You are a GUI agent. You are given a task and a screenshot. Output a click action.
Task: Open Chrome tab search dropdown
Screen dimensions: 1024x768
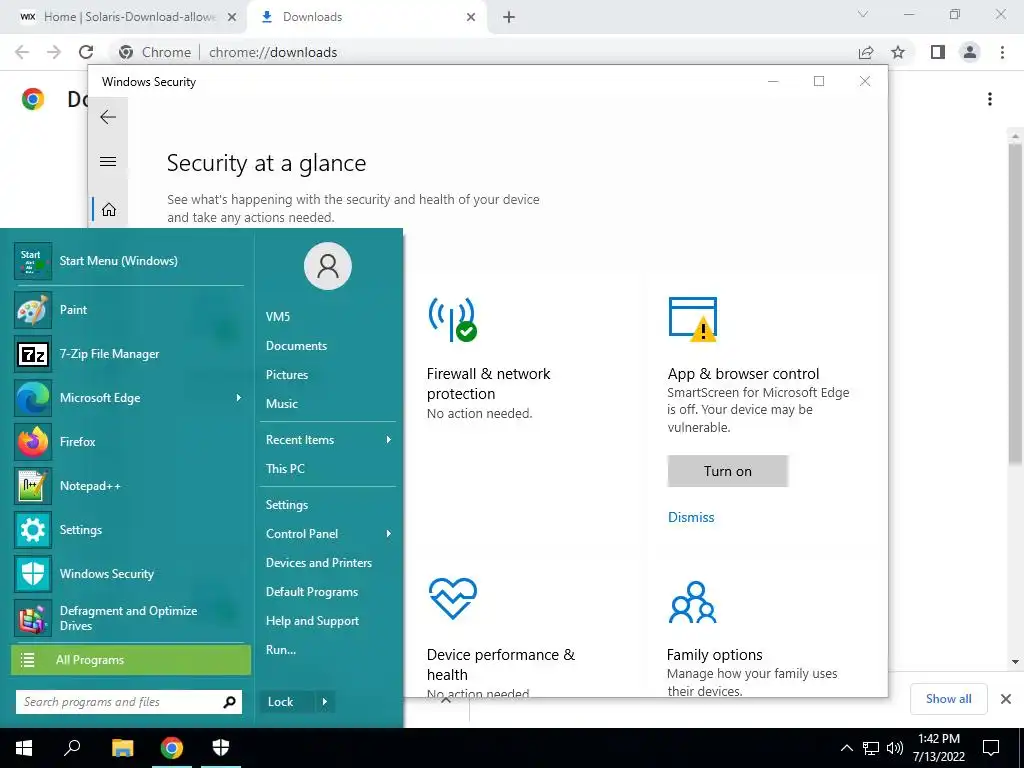pyautogui.click(x=863, y=14)
